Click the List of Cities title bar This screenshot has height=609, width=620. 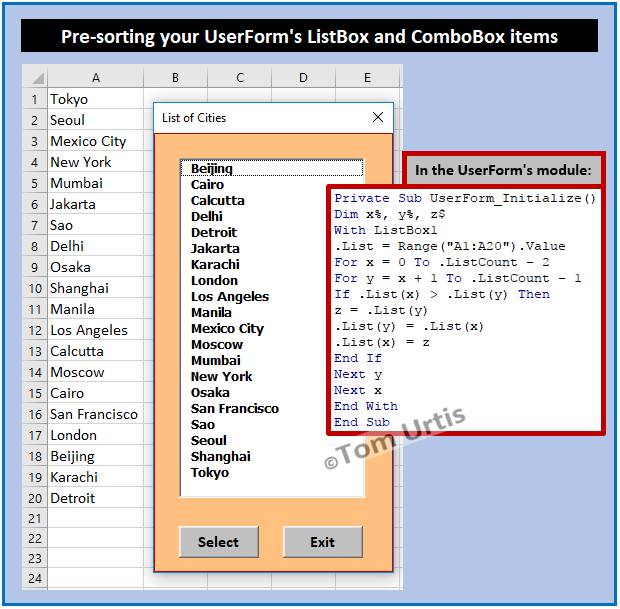pyautogui.click(x=273, y=118)
